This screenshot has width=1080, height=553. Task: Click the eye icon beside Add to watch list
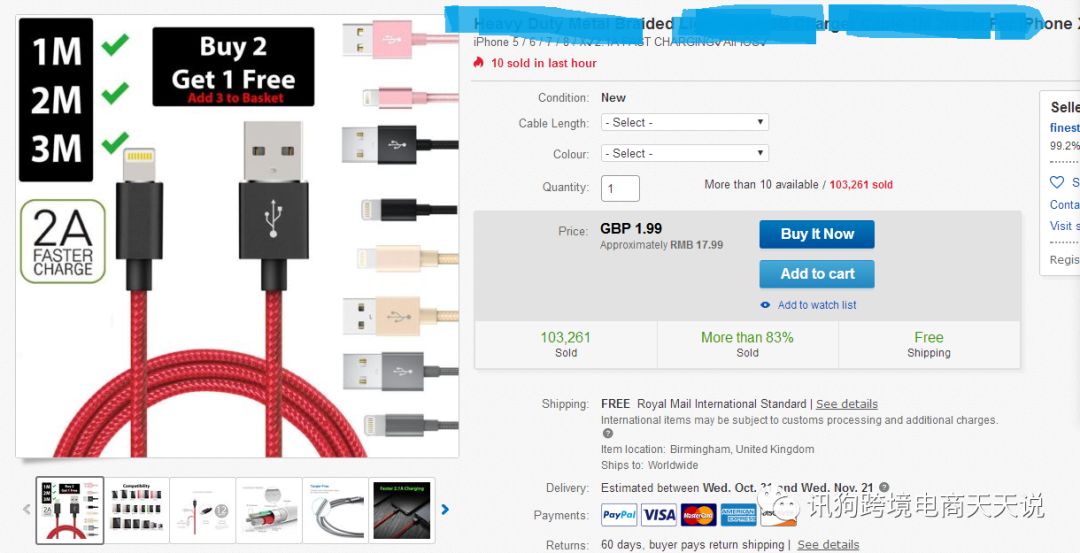click(765, 305)
